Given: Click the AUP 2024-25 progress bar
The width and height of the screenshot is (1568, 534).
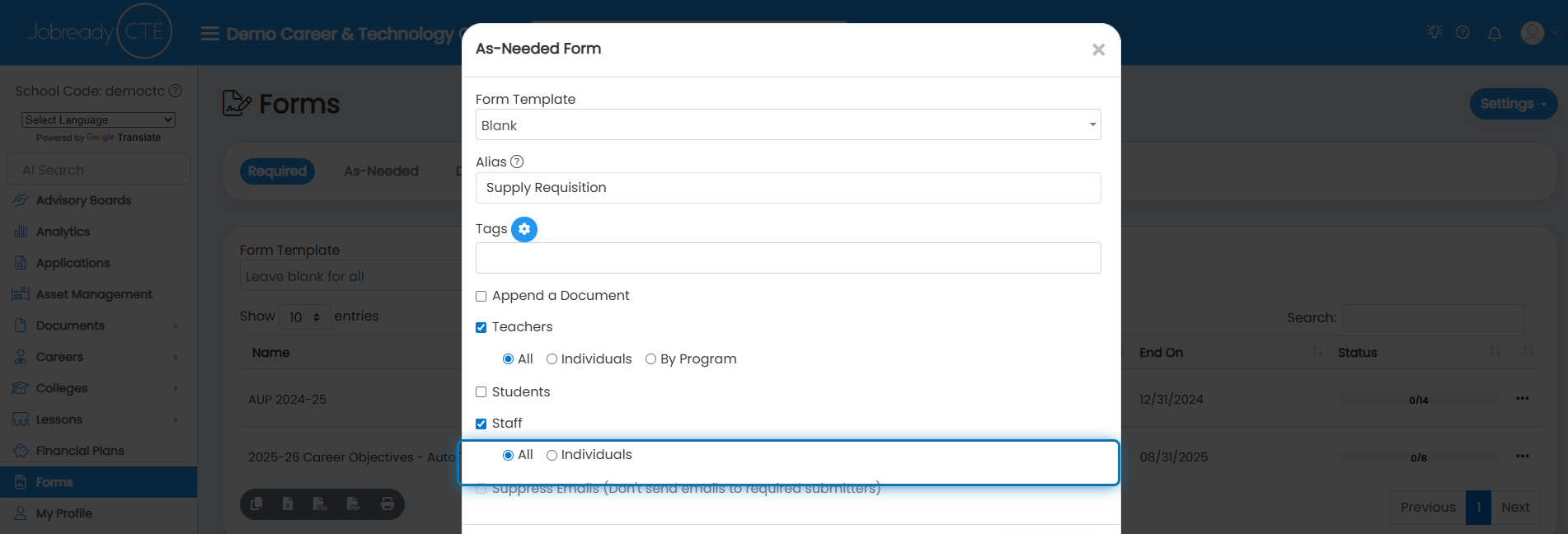Looking at the screenshot, I should pos(1418,400).
